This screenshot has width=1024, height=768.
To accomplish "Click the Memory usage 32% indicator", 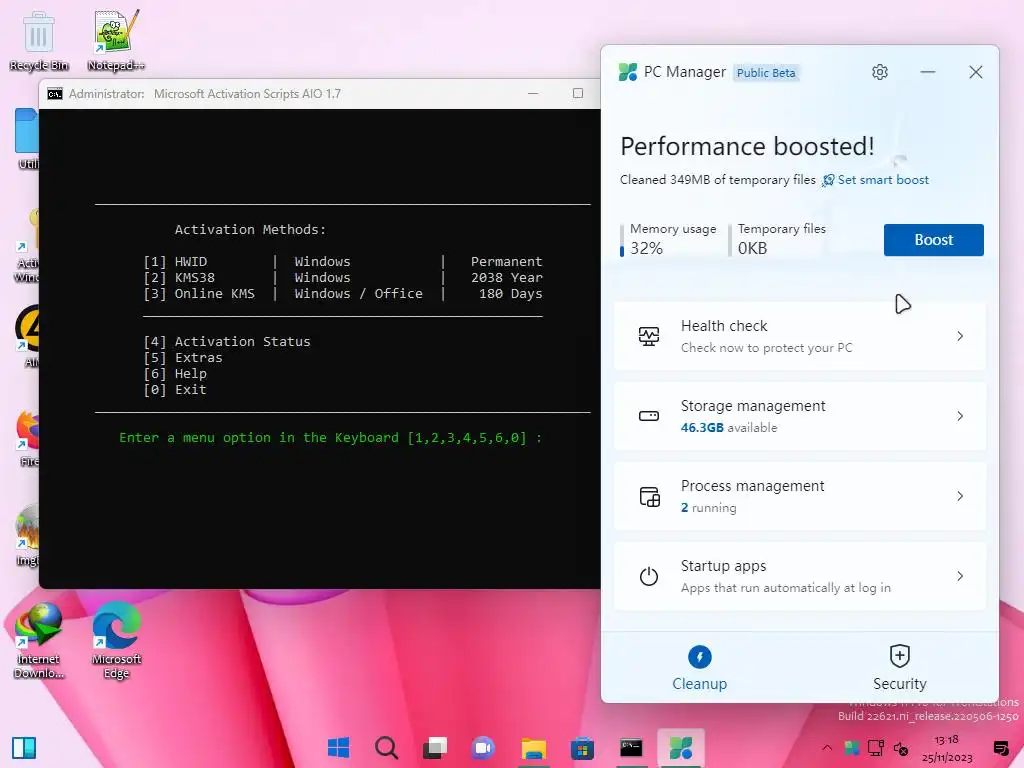I will [669, 240].
